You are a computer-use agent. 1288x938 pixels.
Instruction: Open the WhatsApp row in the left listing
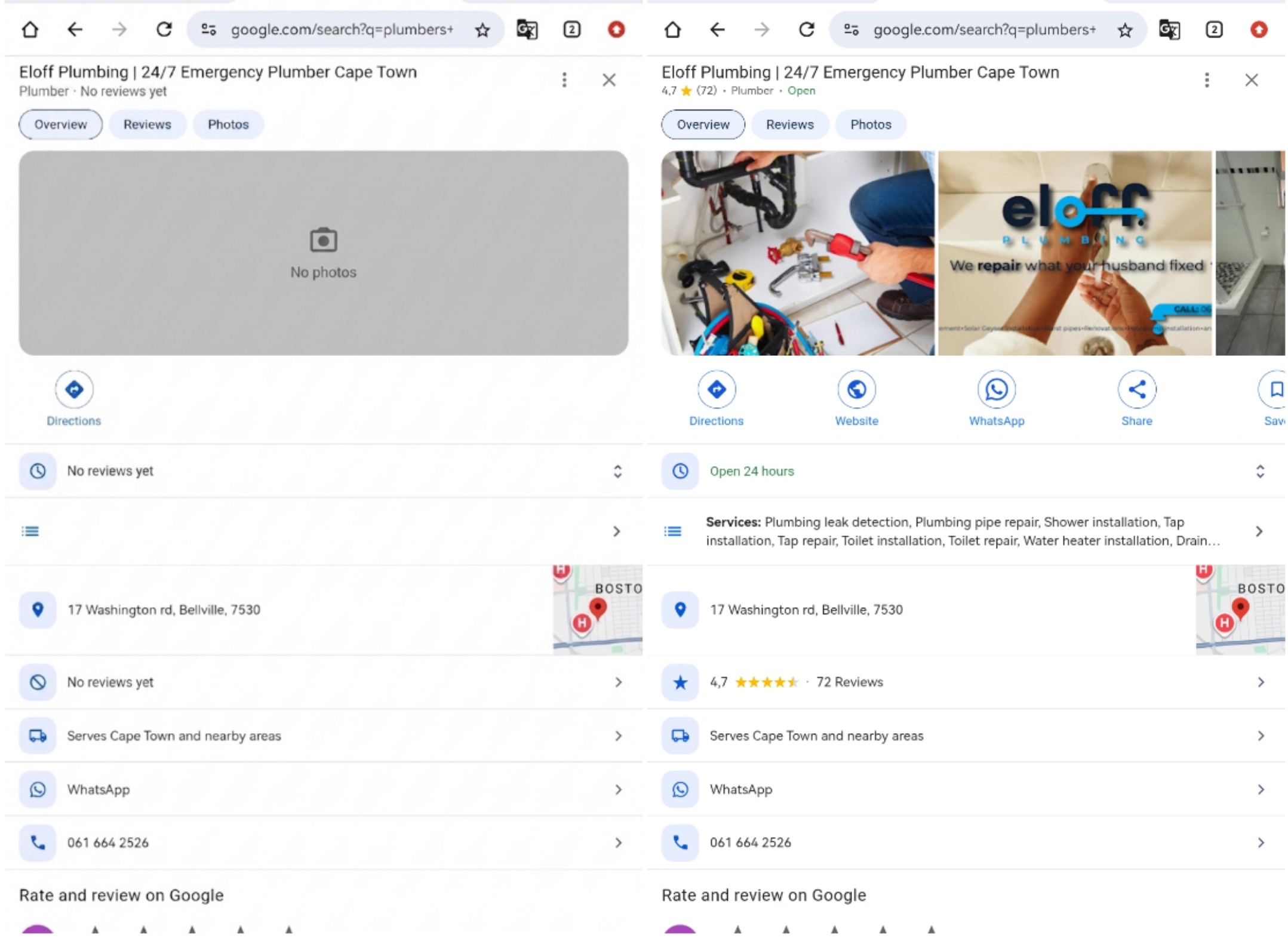pos(324,789)
